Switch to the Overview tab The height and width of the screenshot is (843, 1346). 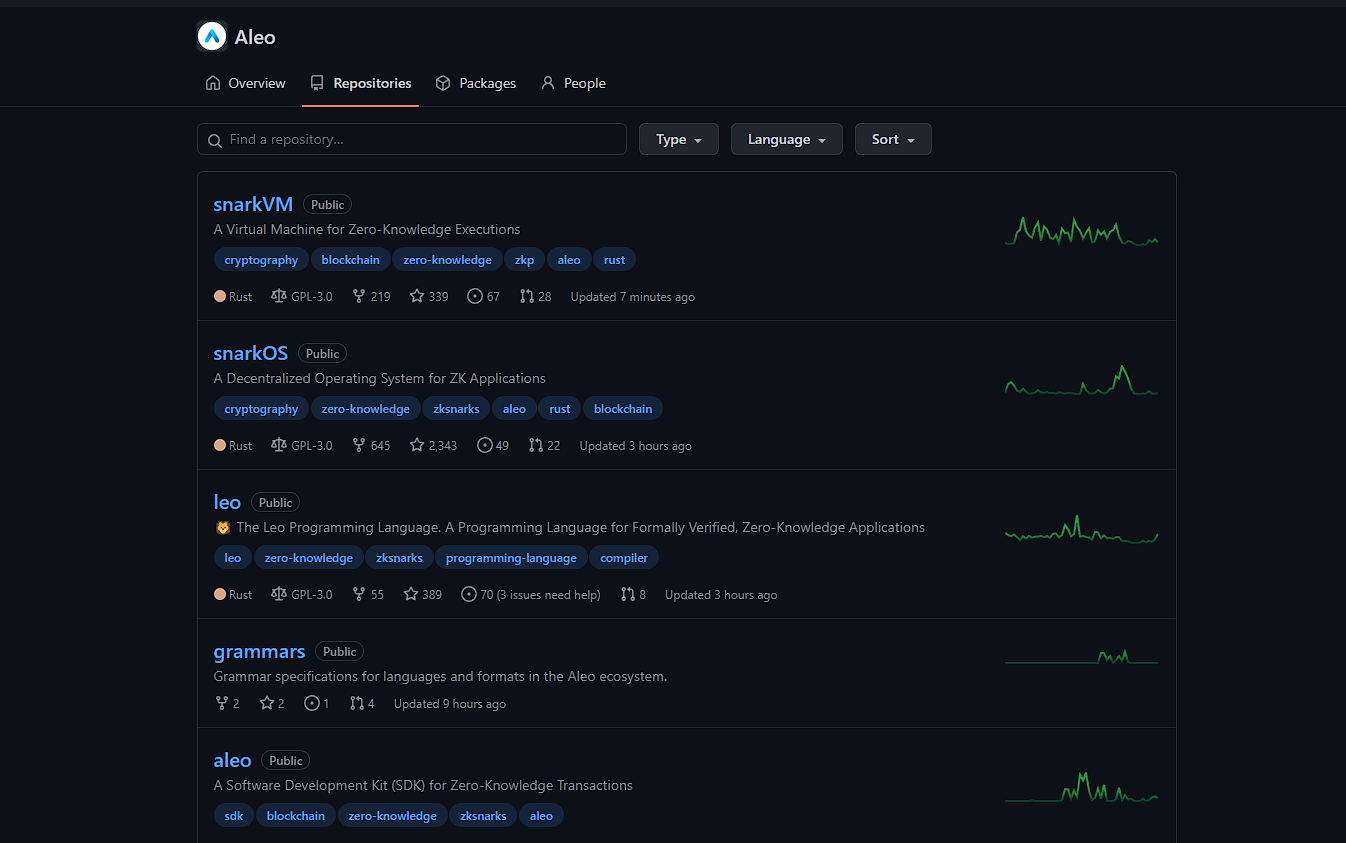[245, 84]
